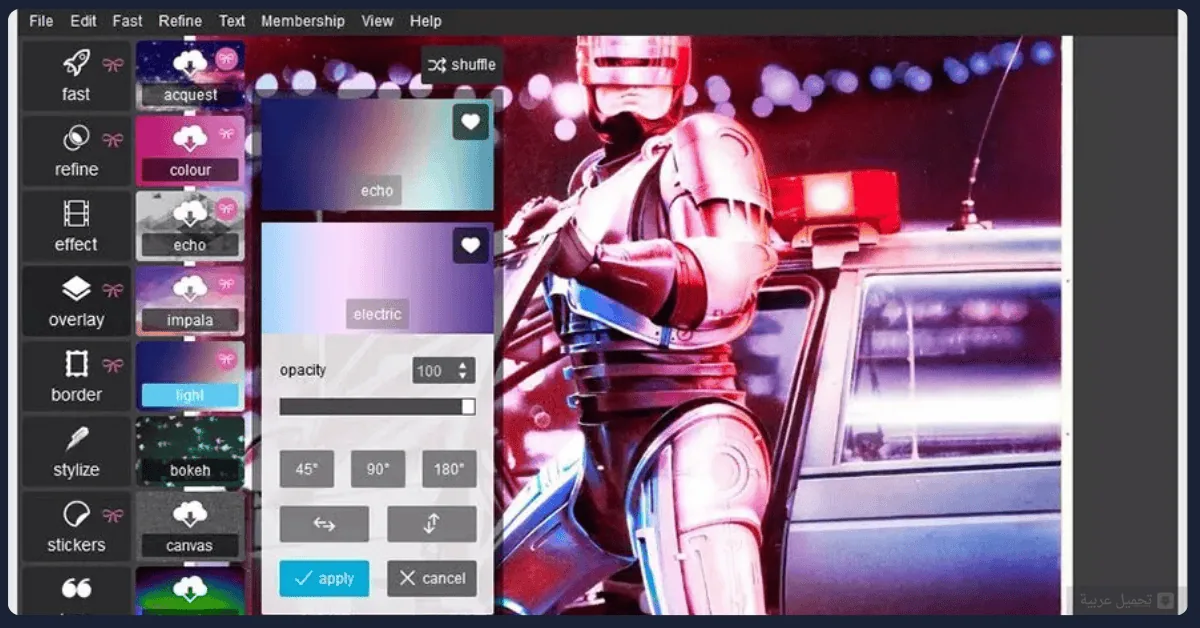Open the Membership menu

303,21
